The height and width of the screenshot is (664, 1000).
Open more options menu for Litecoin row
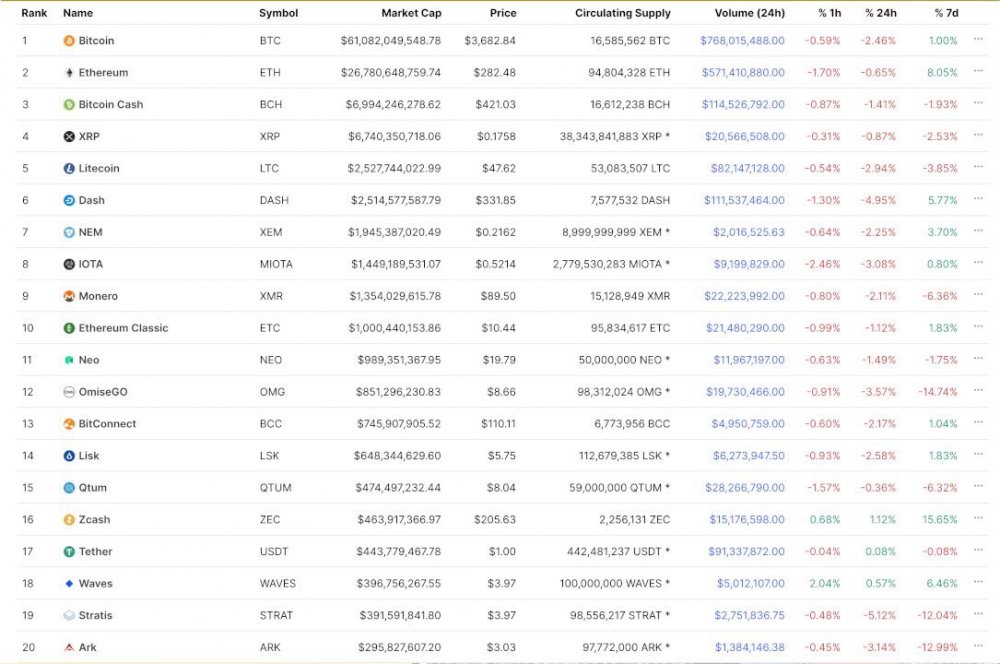coord(978,166)
